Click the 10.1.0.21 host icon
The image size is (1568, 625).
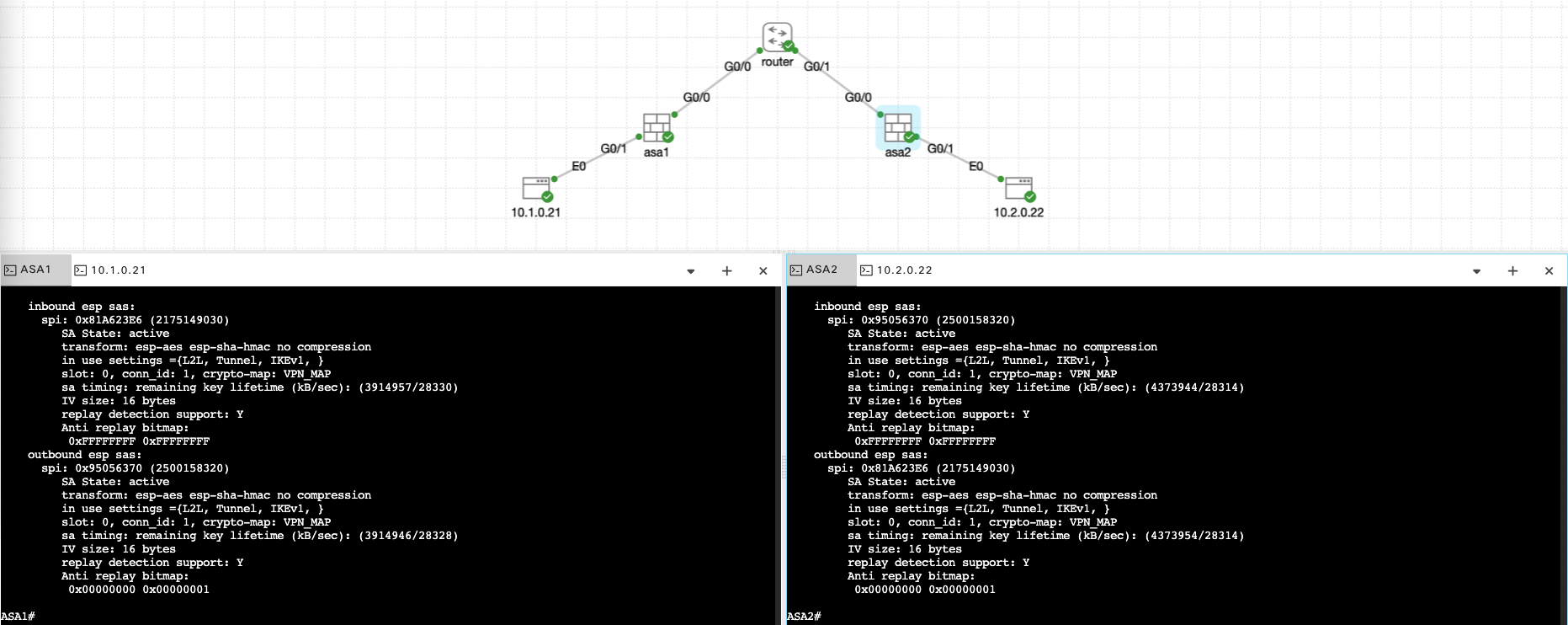(535, 187)
